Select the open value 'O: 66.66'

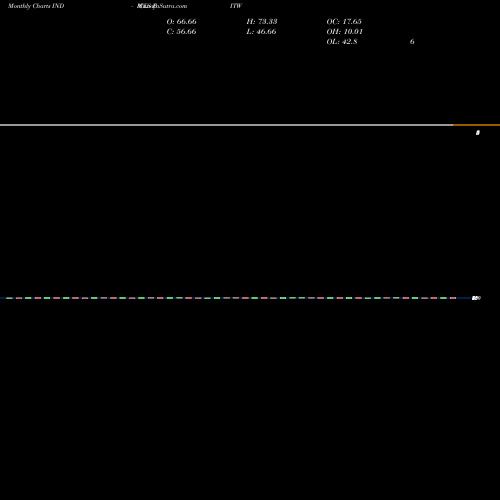181,21
